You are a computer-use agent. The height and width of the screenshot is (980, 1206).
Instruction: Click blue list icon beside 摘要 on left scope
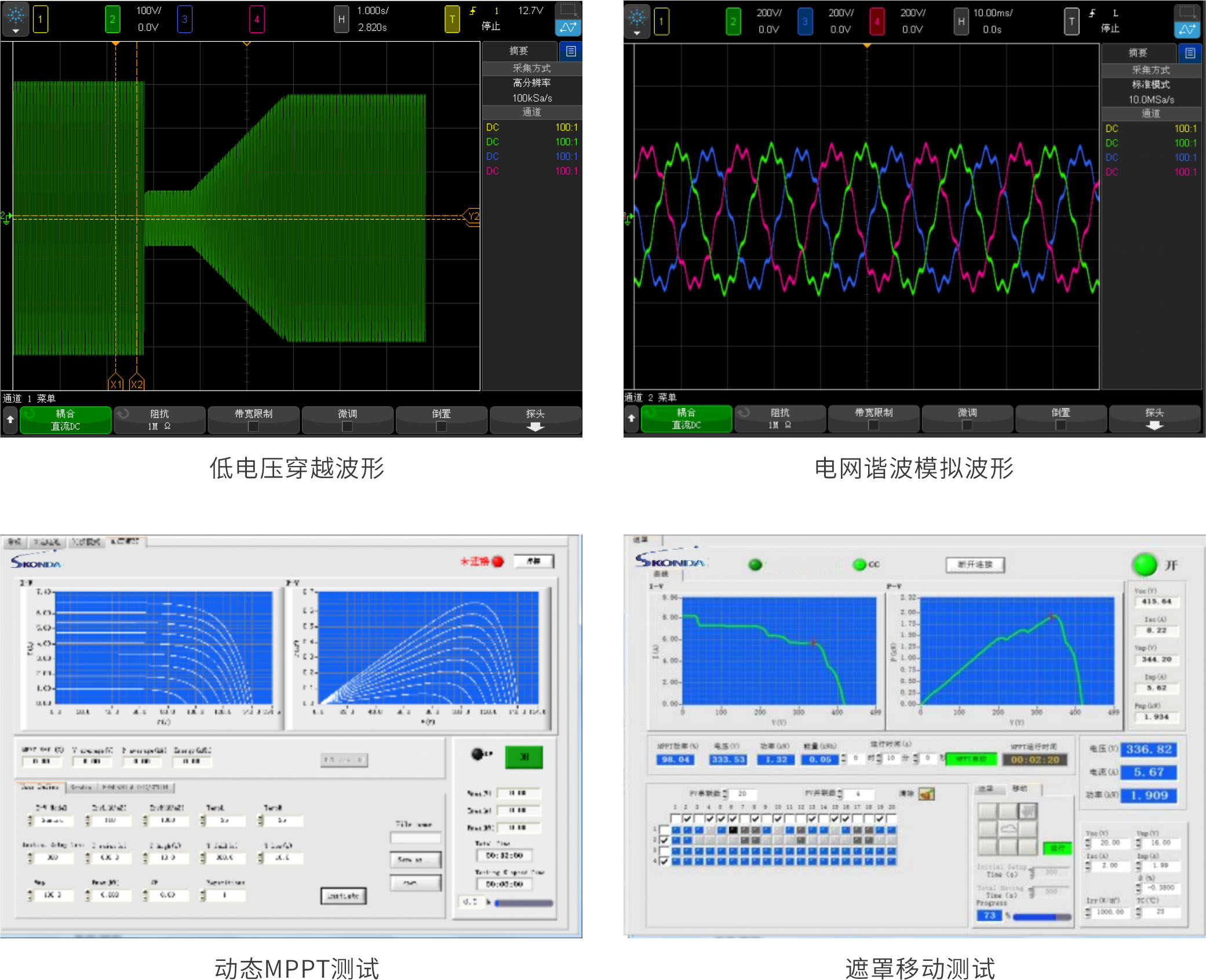(x=571, y=52)
